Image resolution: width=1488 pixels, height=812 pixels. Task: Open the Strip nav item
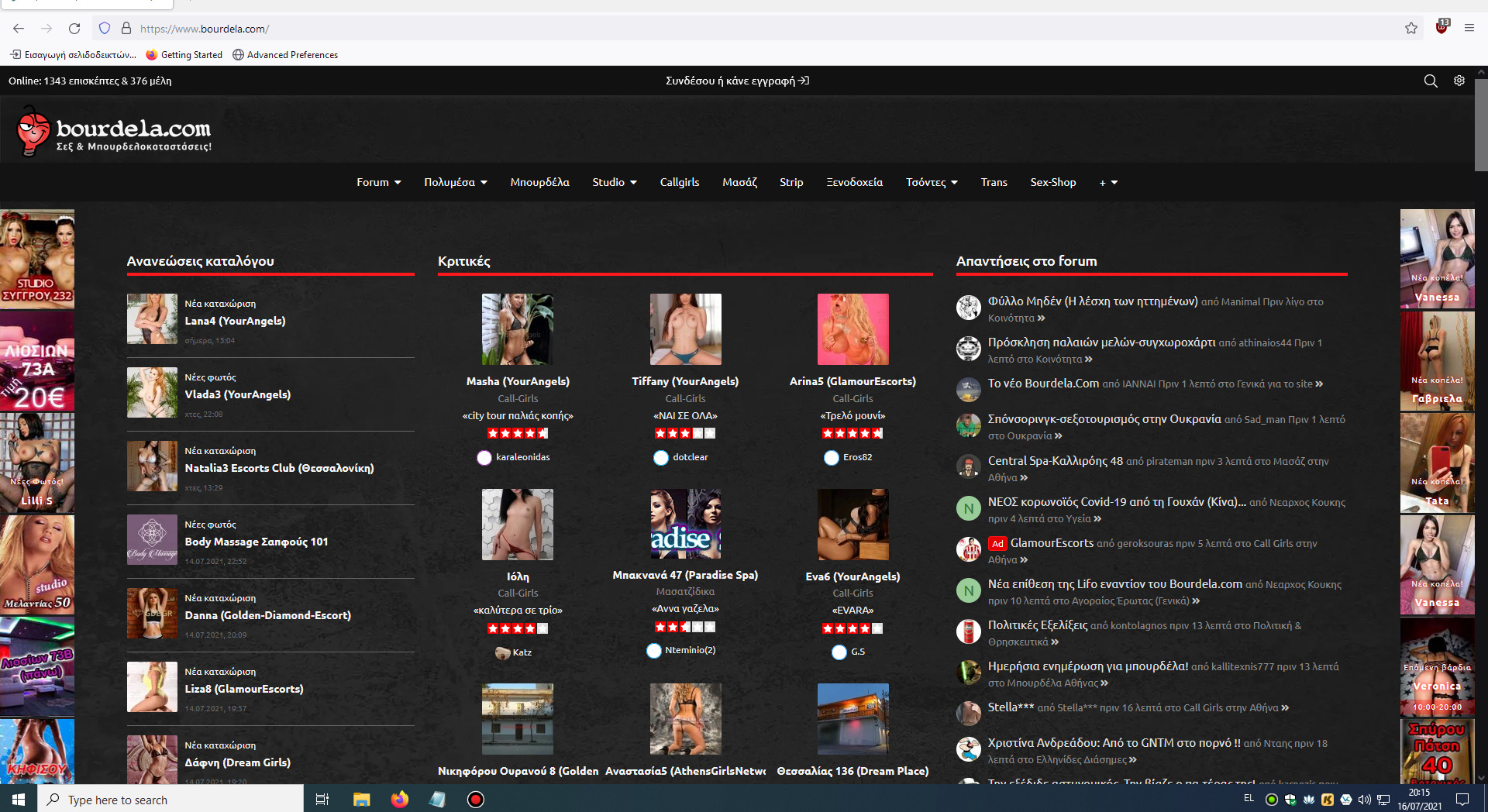791,182
